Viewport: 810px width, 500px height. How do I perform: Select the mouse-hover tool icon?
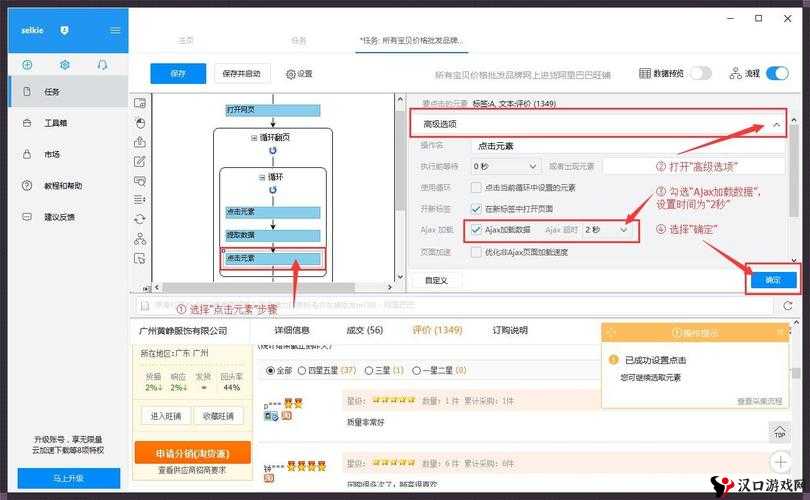[139, 258]
